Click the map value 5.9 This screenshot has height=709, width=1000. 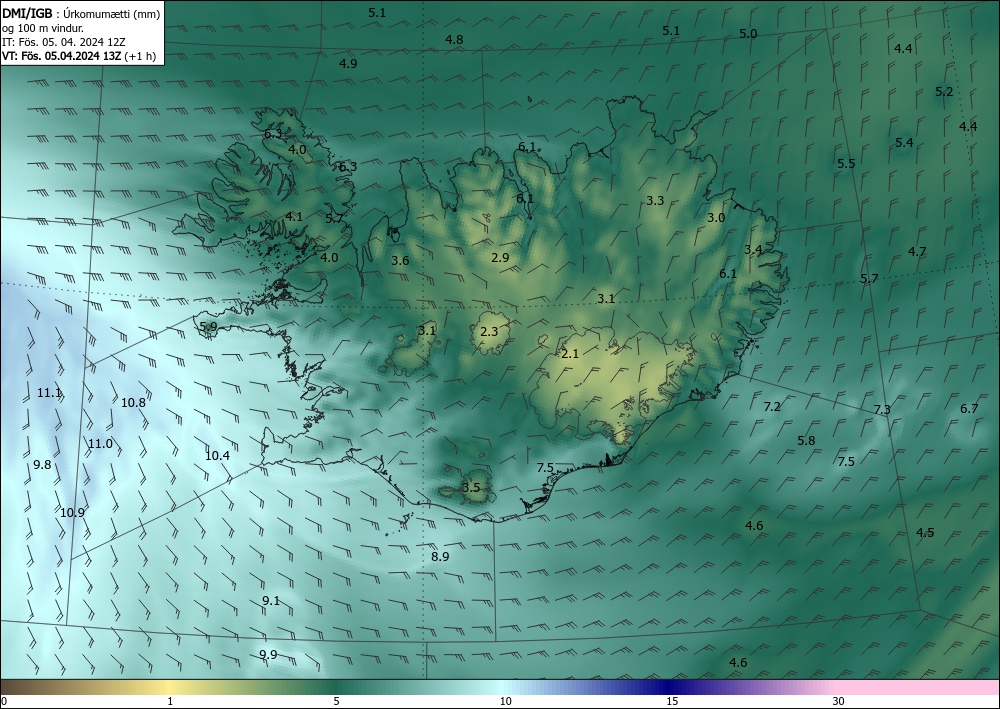click(209, 326)
